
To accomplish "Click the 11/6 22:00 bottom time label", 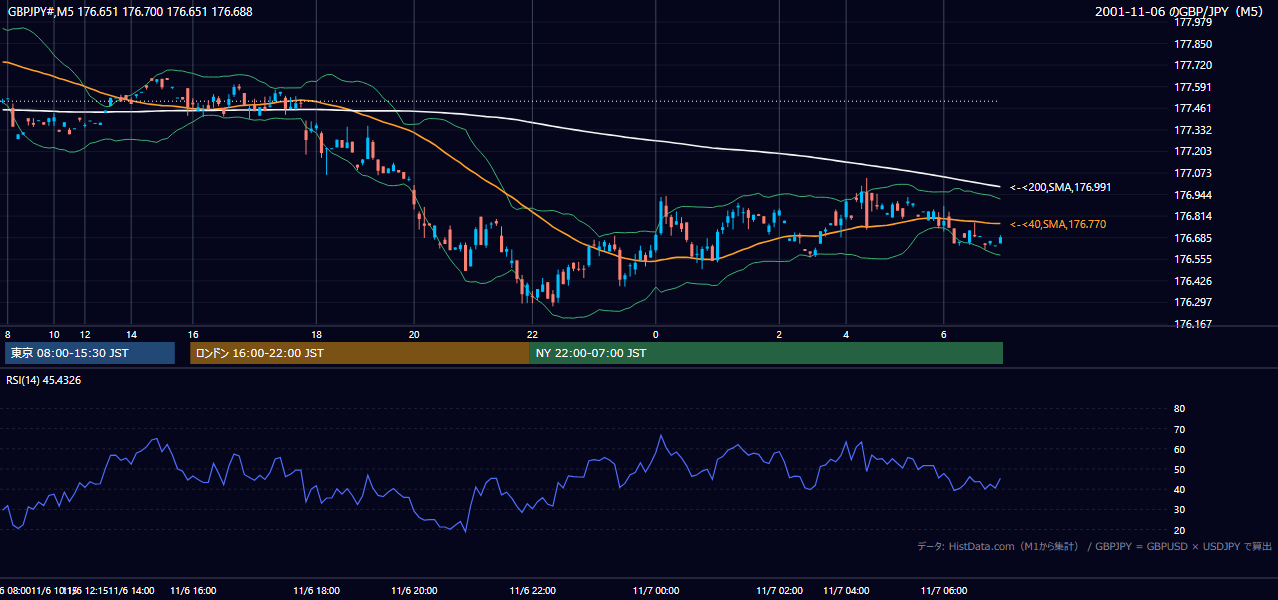I will click(x=533, y=591).
